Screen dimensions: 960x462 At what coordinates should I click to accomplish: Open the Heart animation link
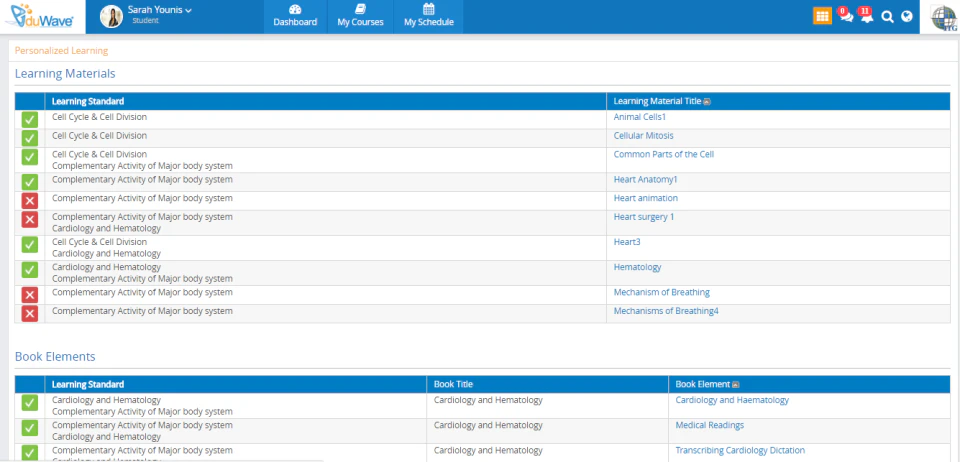point(645,198)
